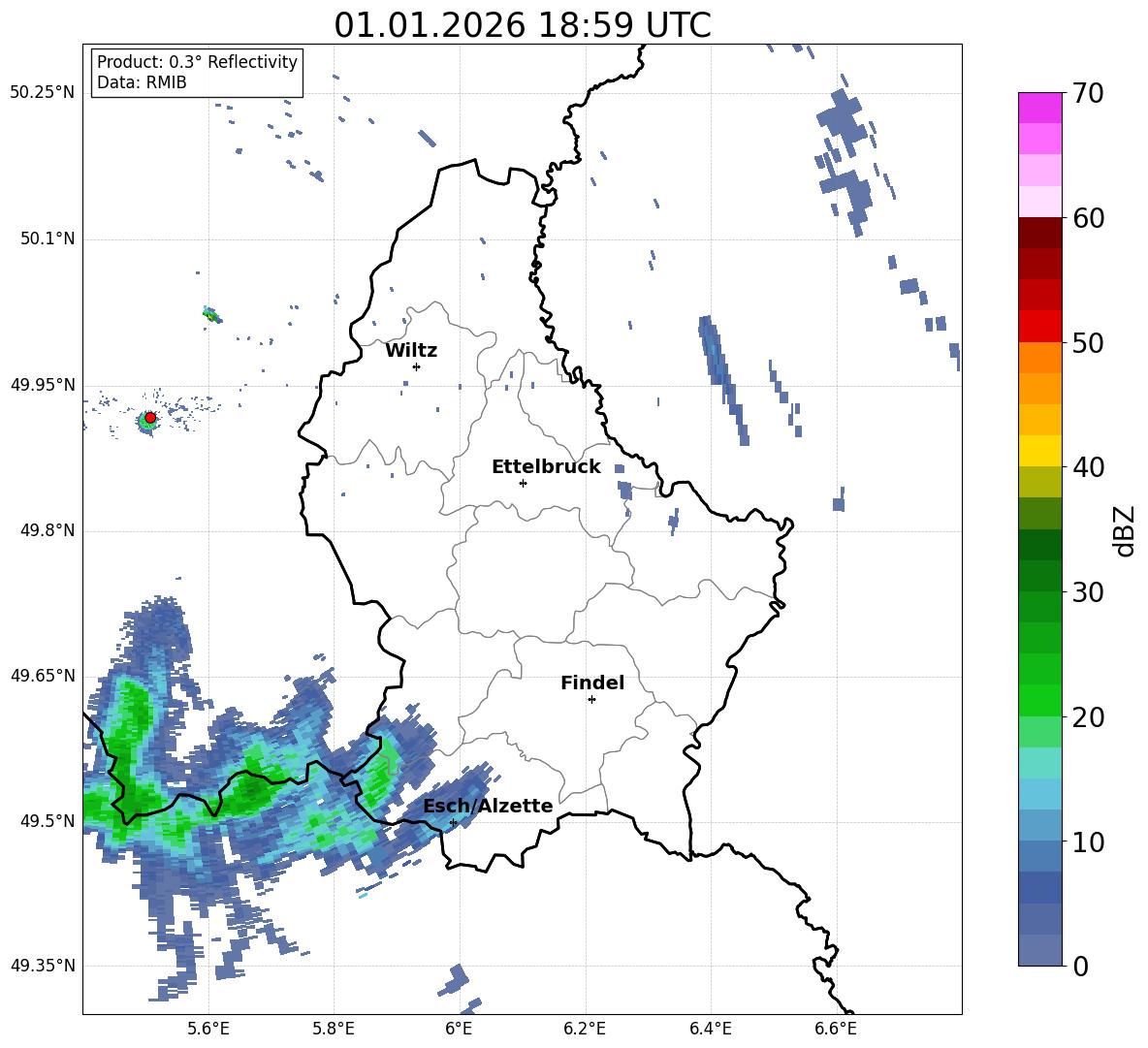Viewport: 1148px width, 1048px height.
Task: Click the colorbar 40 tick label
Action: pyautogui.click(x=1088, y=467)
